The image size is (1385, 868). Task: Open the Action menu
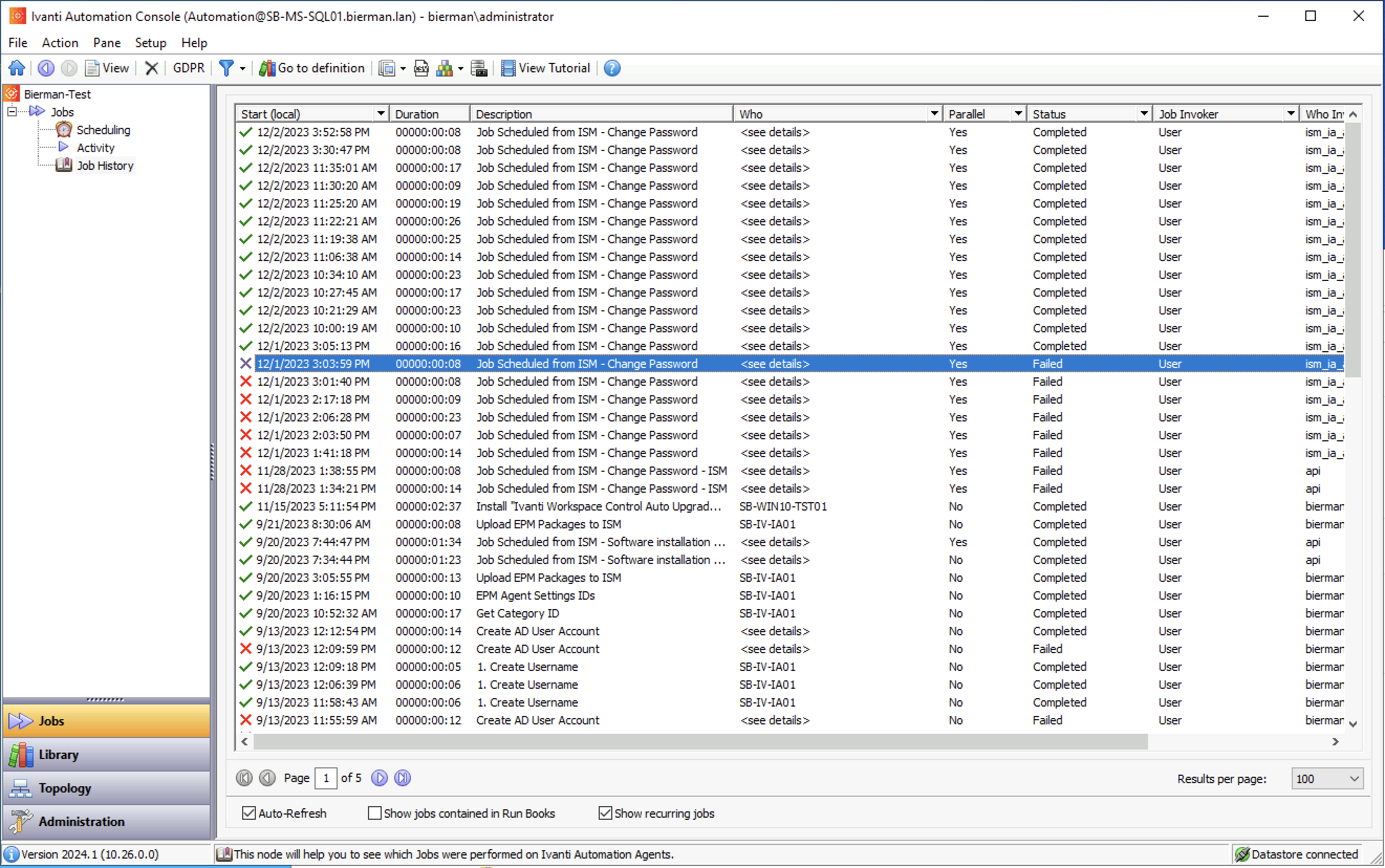pyautogui.click(x=60, y=42)
